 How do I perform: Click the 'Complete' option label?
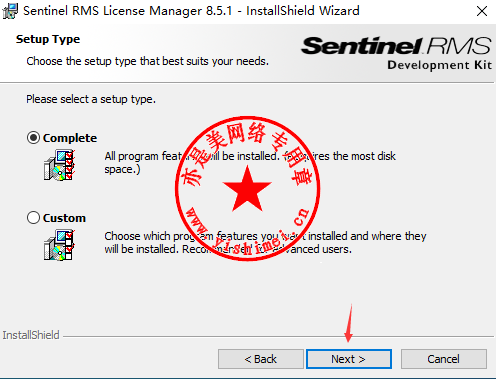(x=70, y=138)
